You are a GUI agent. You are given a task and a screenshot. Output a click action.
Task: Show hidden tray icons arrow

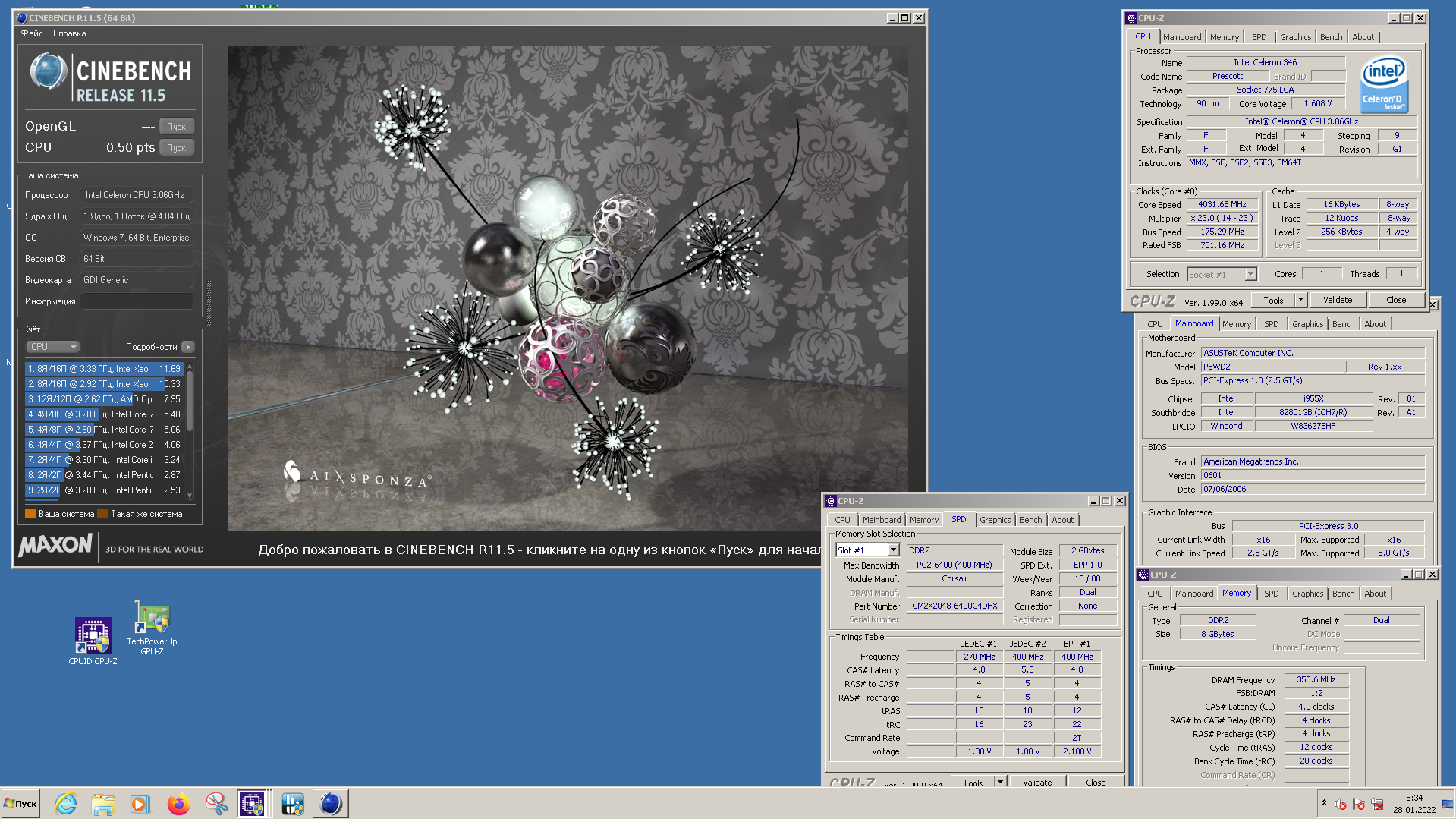(x=1324, y=803)
